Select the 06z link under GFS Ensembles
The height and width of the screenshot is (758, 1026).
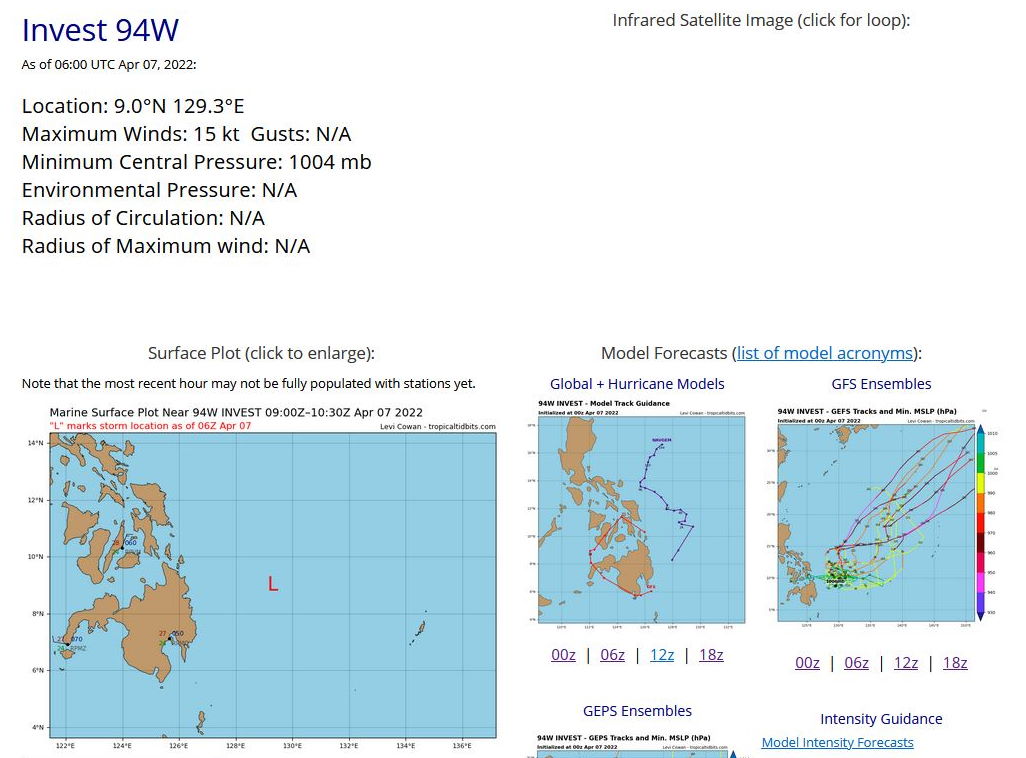tap(856, 663)
